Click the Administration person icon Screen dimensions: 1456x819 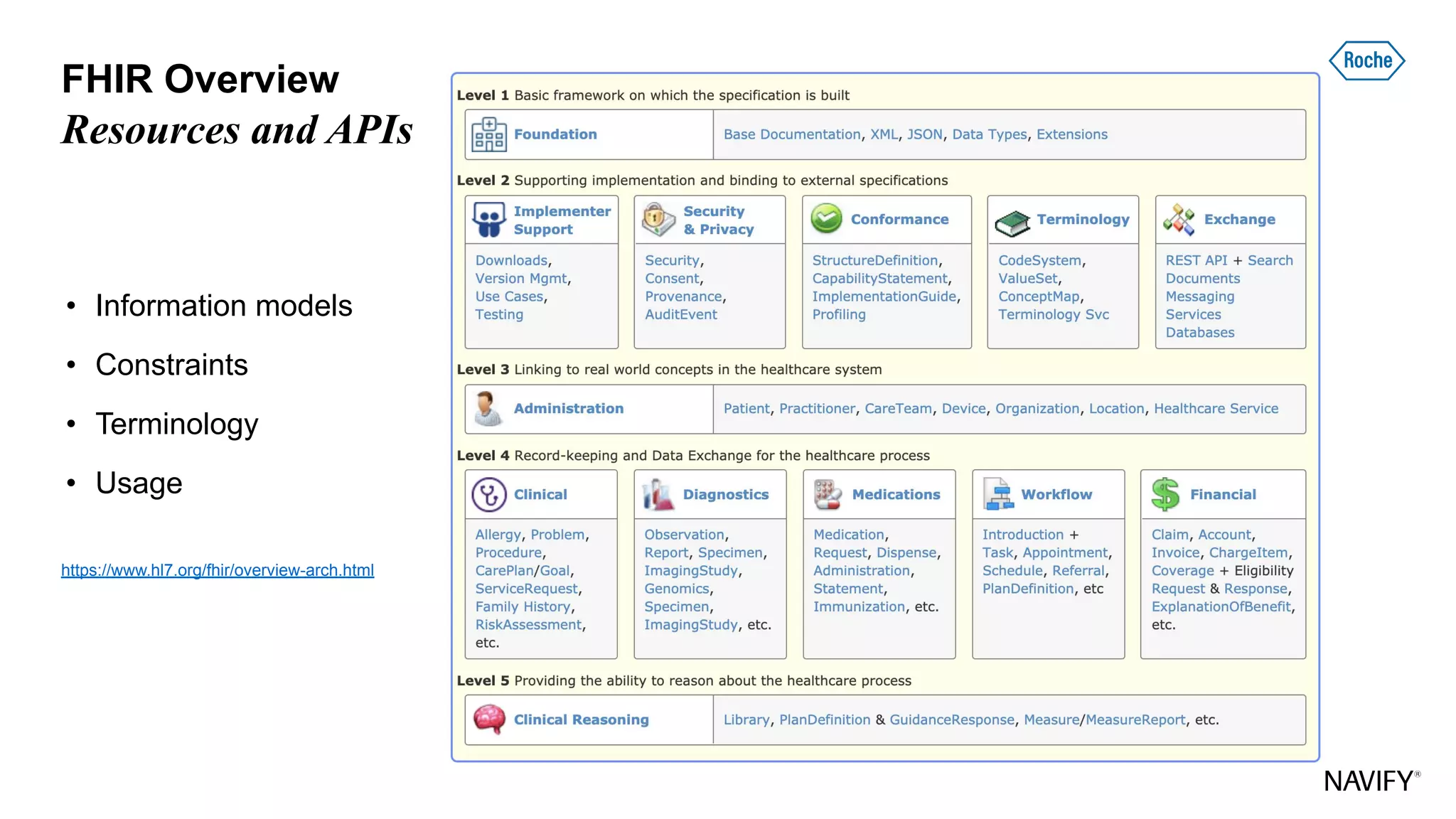[488, 409]
